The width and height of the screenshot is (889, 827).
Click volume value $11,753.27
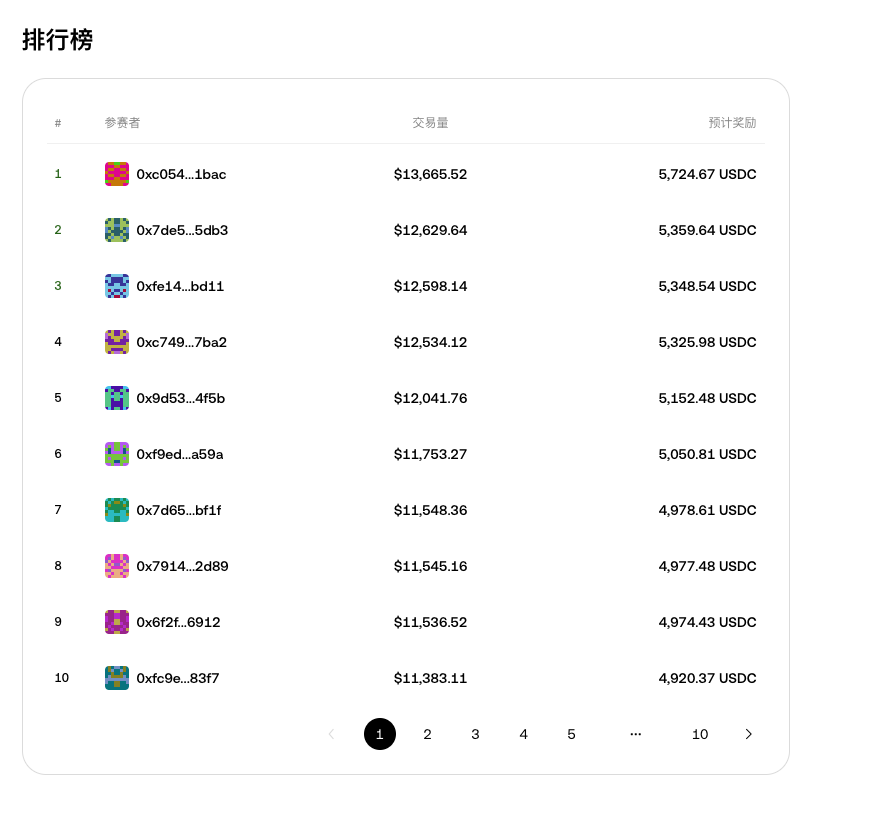430,454
